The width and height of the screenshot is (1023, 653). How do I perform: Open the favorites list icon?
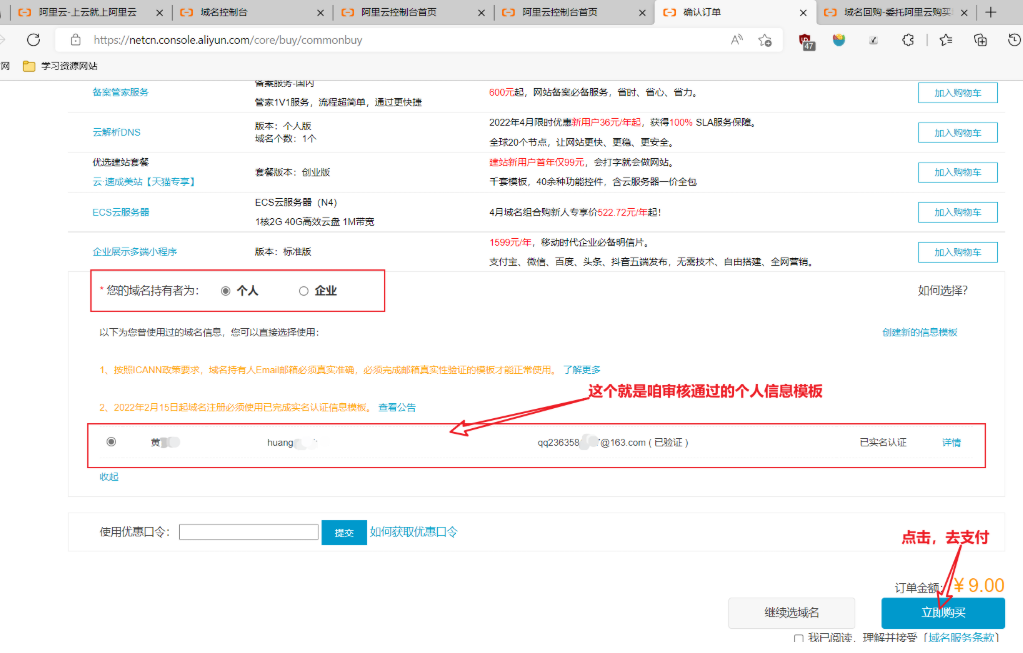946,40
